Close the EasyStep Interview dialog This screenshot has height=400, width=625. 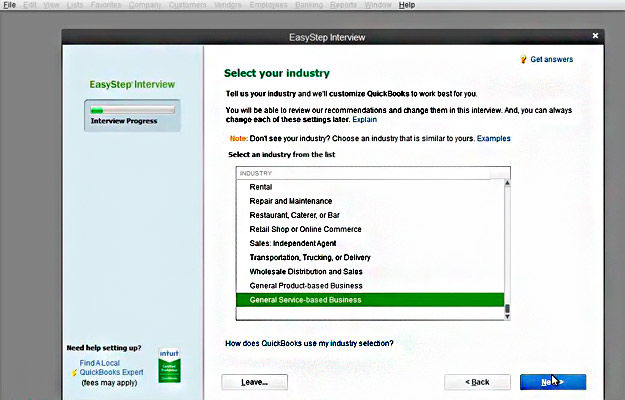coord(595,36)
